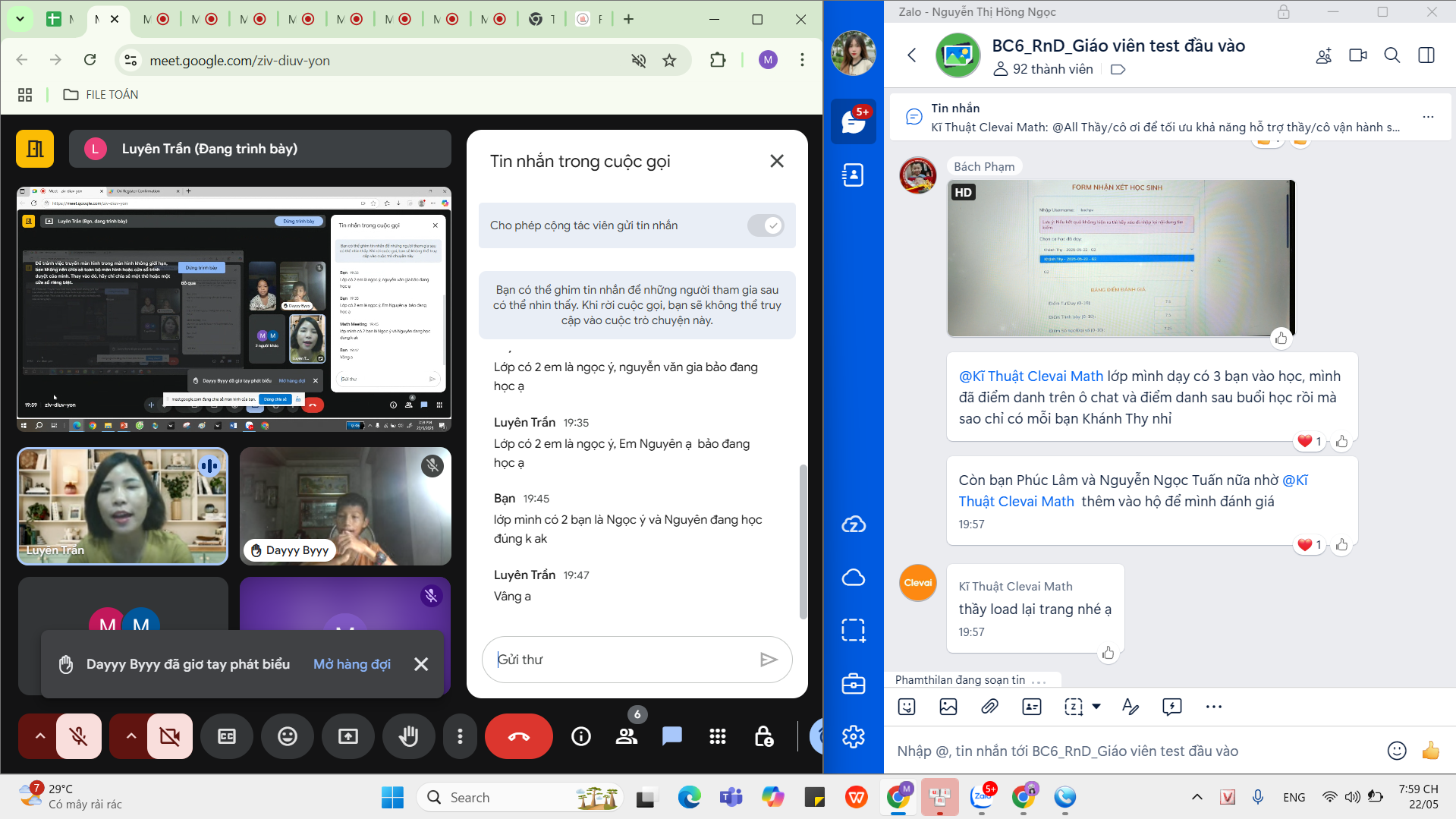The image size is (1456, 819).
Task: Open pinned message options three dots
Action: point(1428,117)
